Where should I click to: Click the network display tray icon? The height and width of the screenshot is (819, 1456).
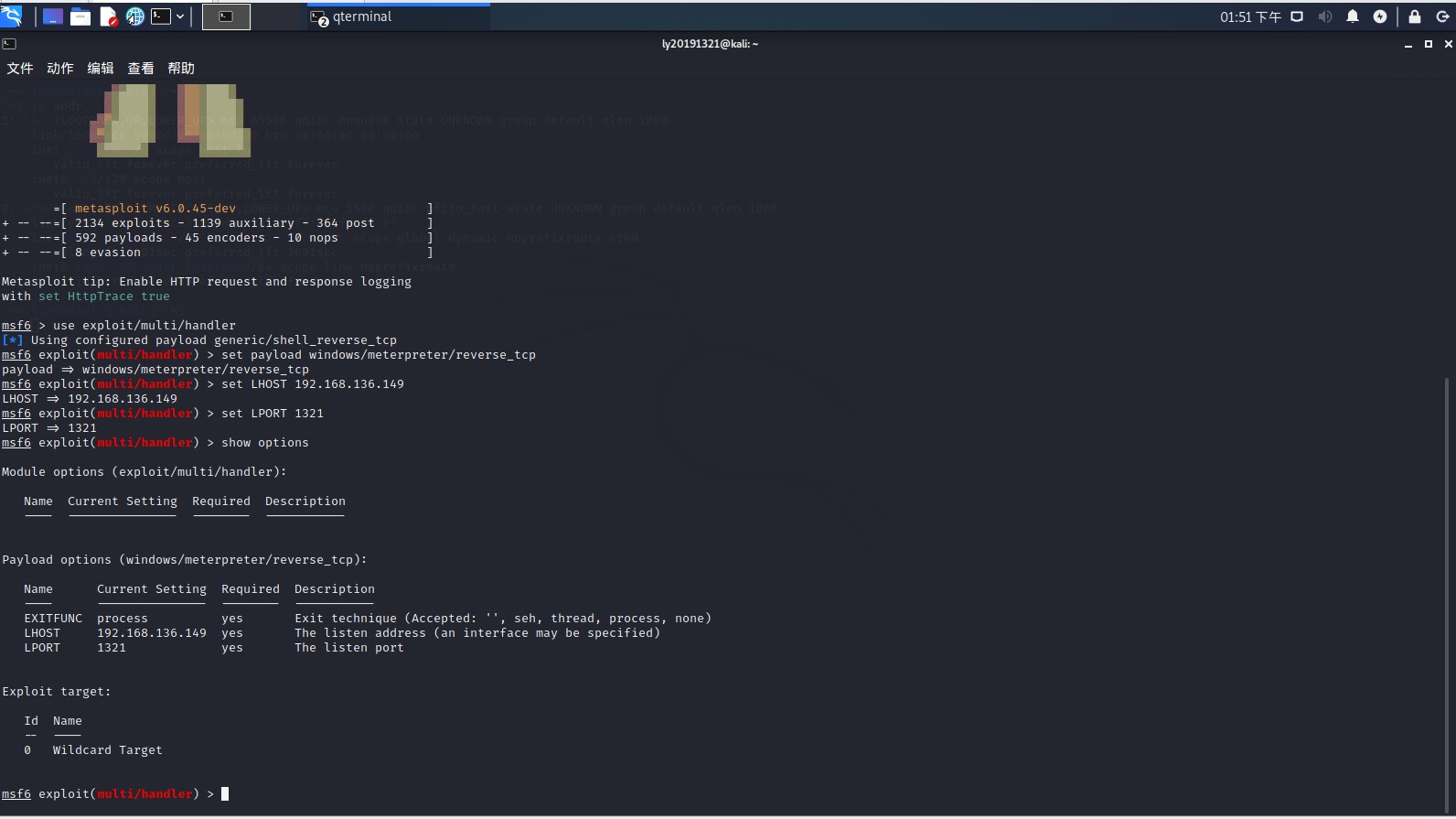(1297, 16)
